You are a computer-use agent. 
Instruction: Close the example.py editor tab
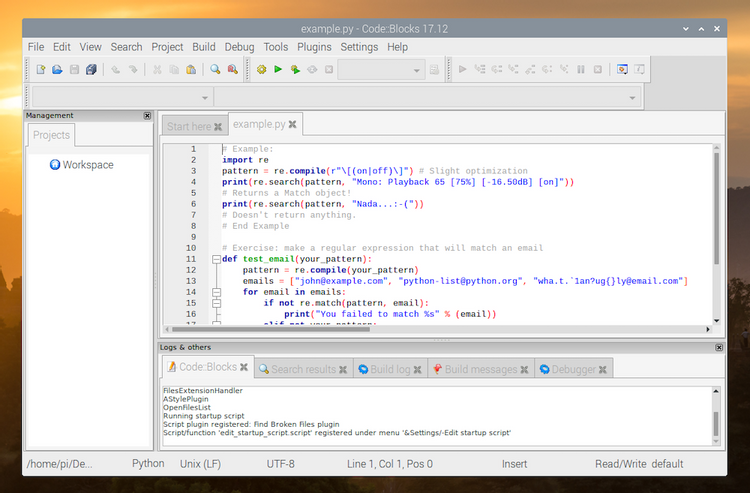click(294, 126)
